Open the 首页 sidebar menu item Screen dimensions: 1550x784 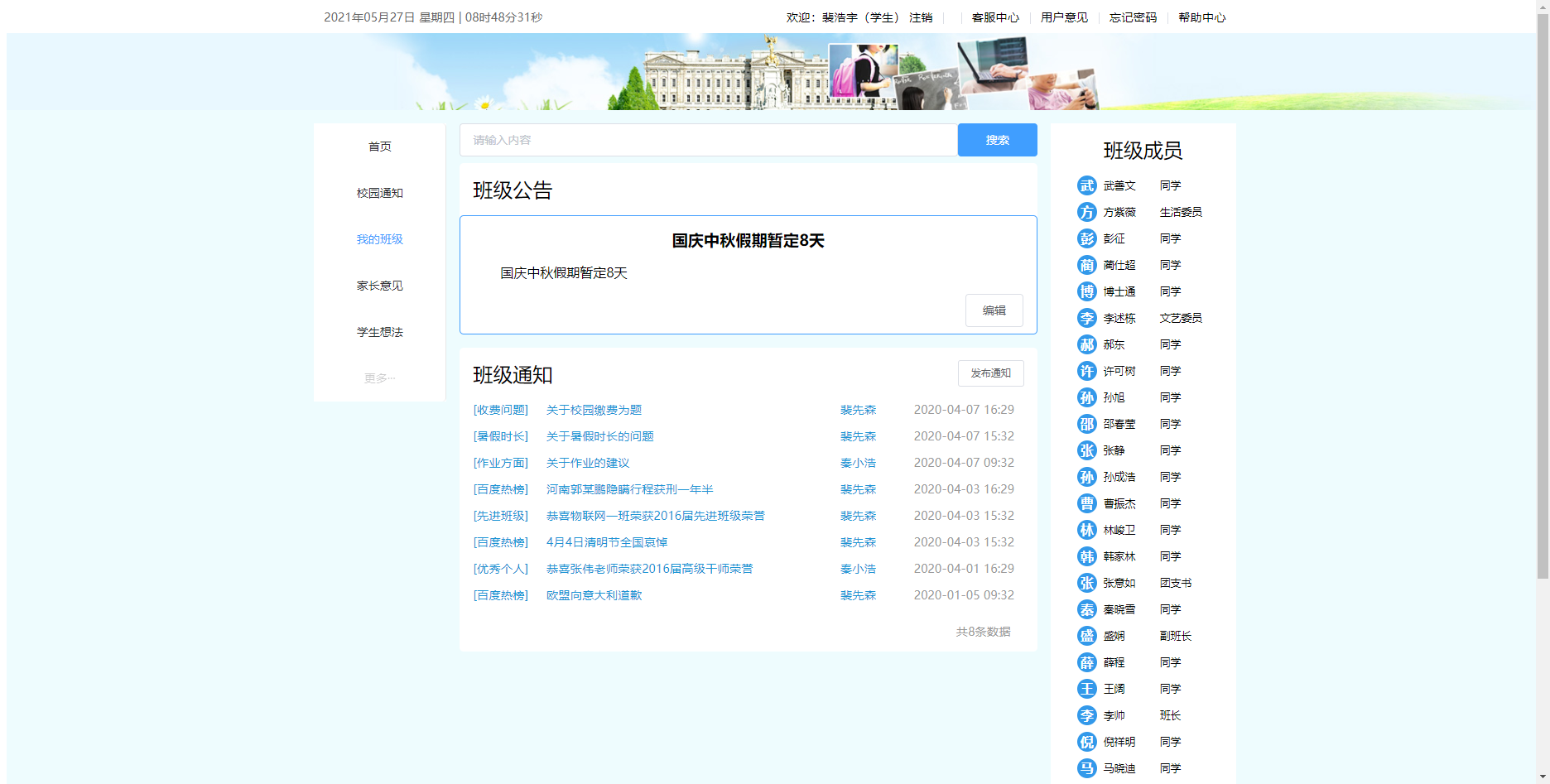[379, 147]
